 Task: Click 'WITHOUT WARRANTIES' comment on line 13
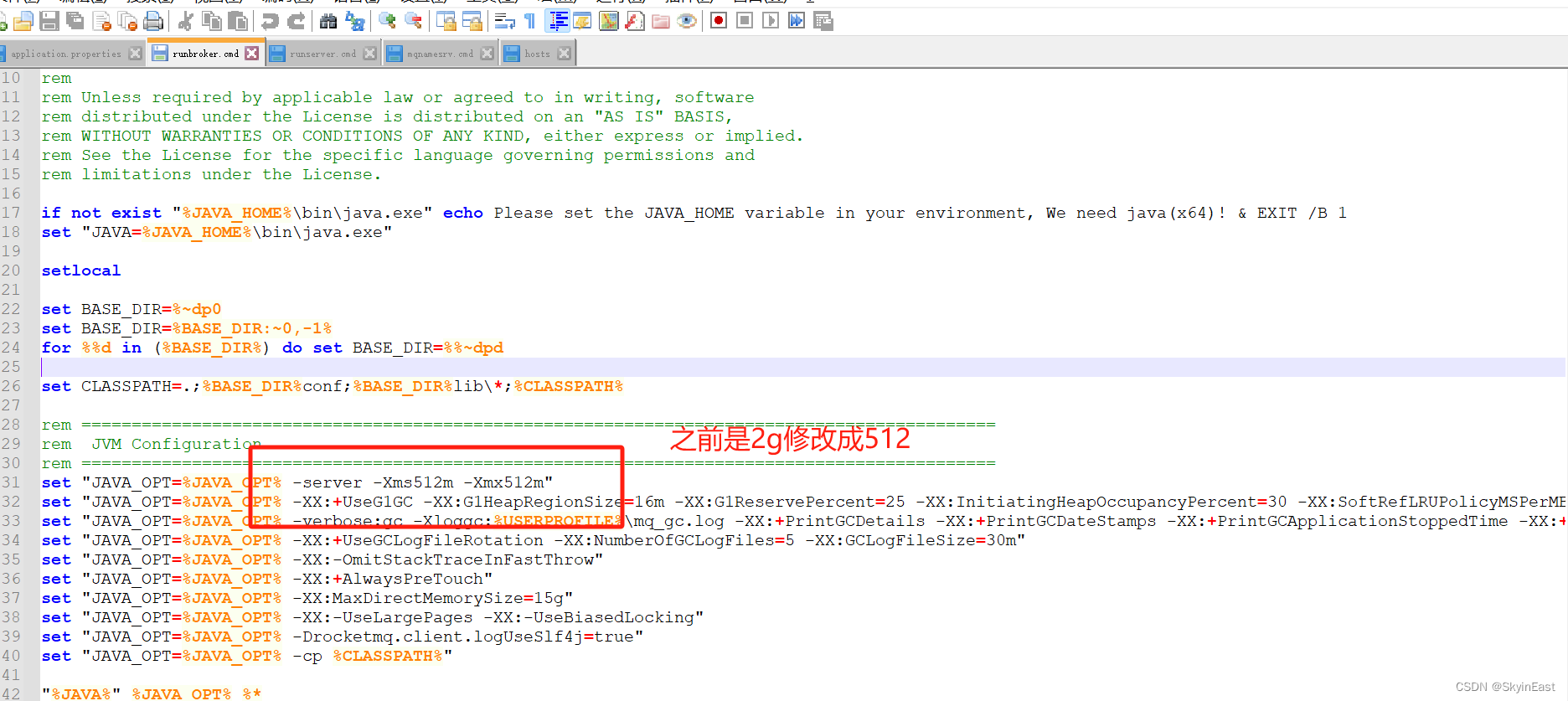172,136
